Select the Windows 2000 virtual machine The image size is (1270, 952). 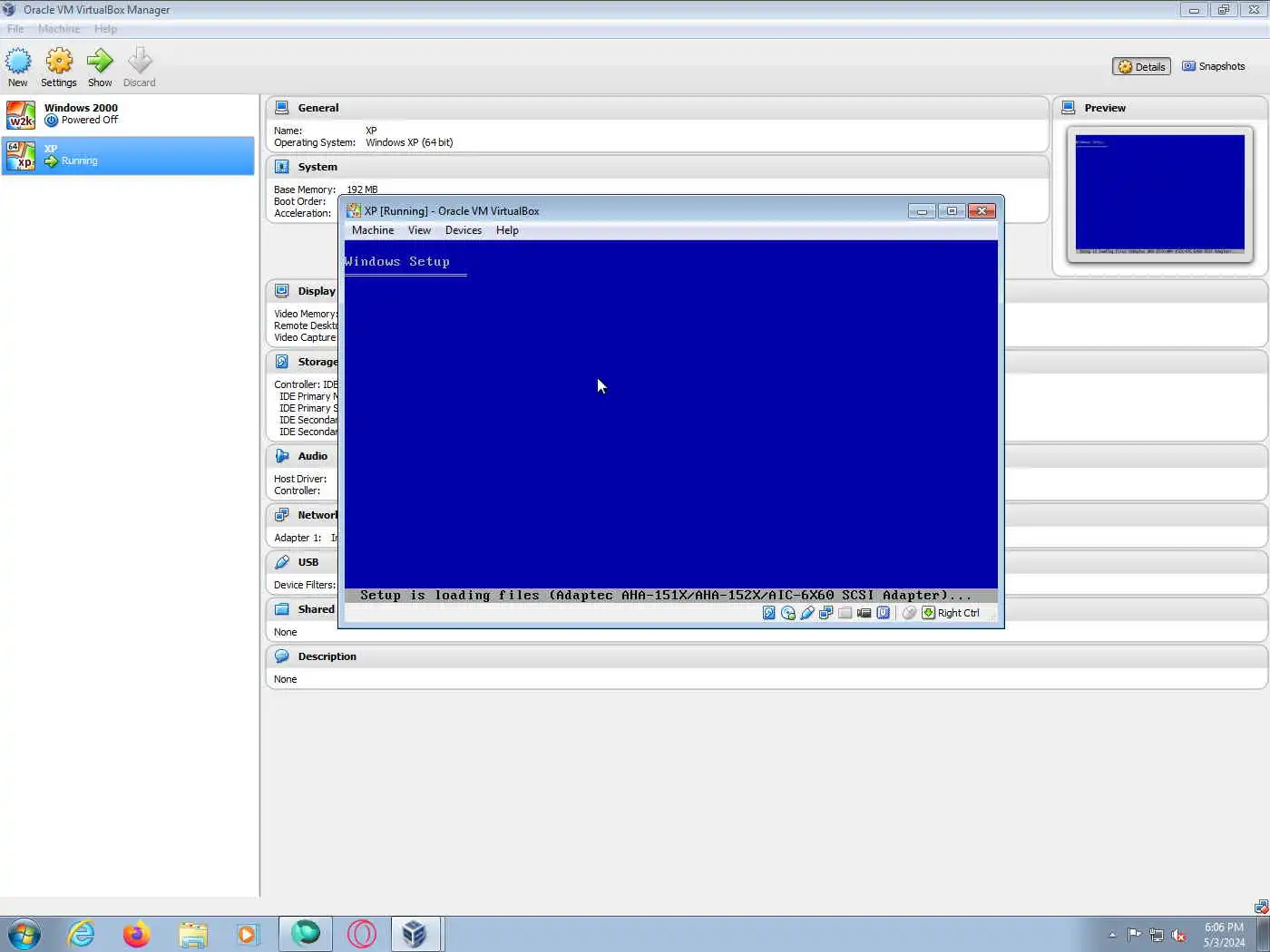coord(128,114)
